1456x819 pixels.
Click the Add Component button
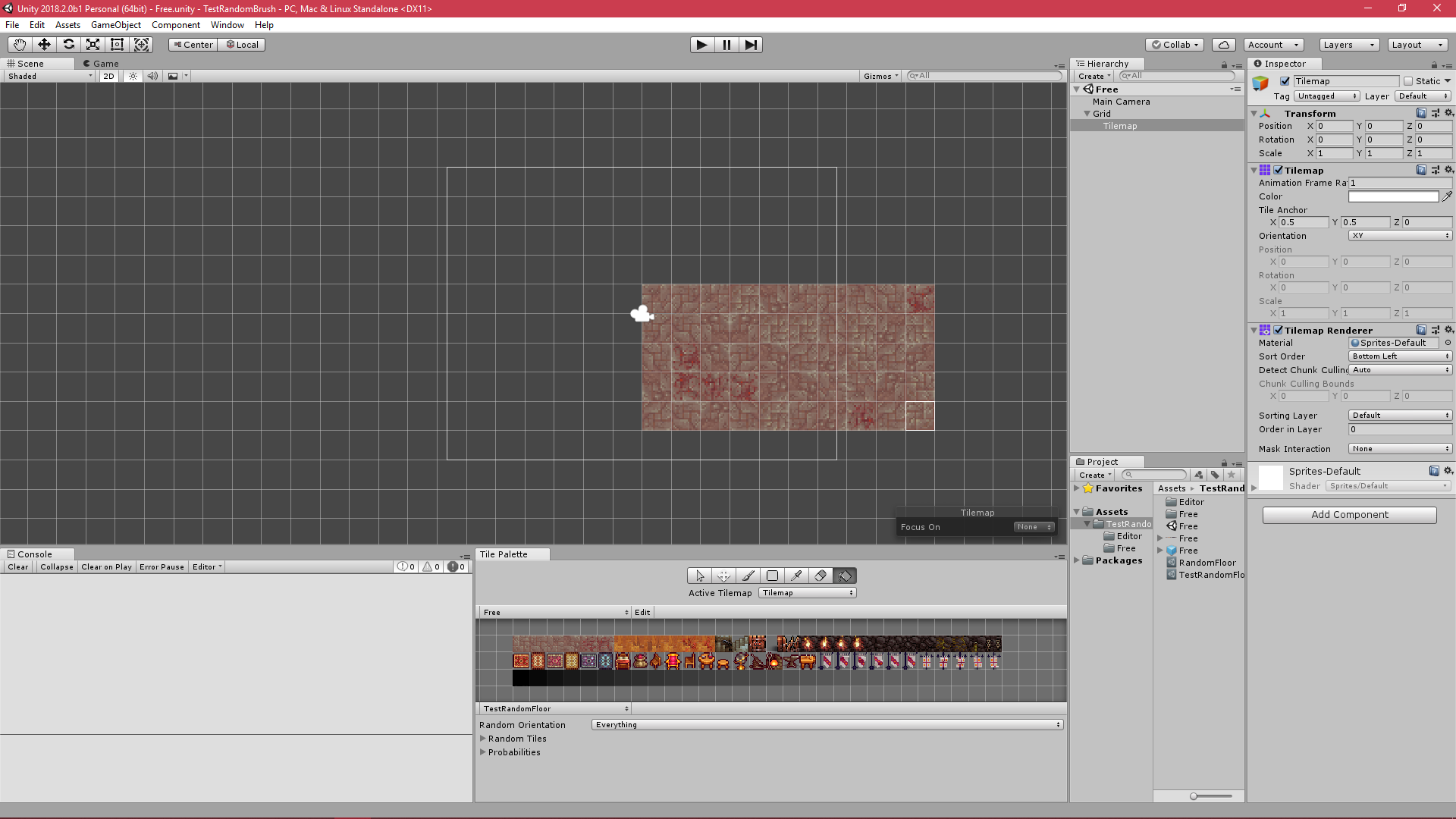point(1349,515)
